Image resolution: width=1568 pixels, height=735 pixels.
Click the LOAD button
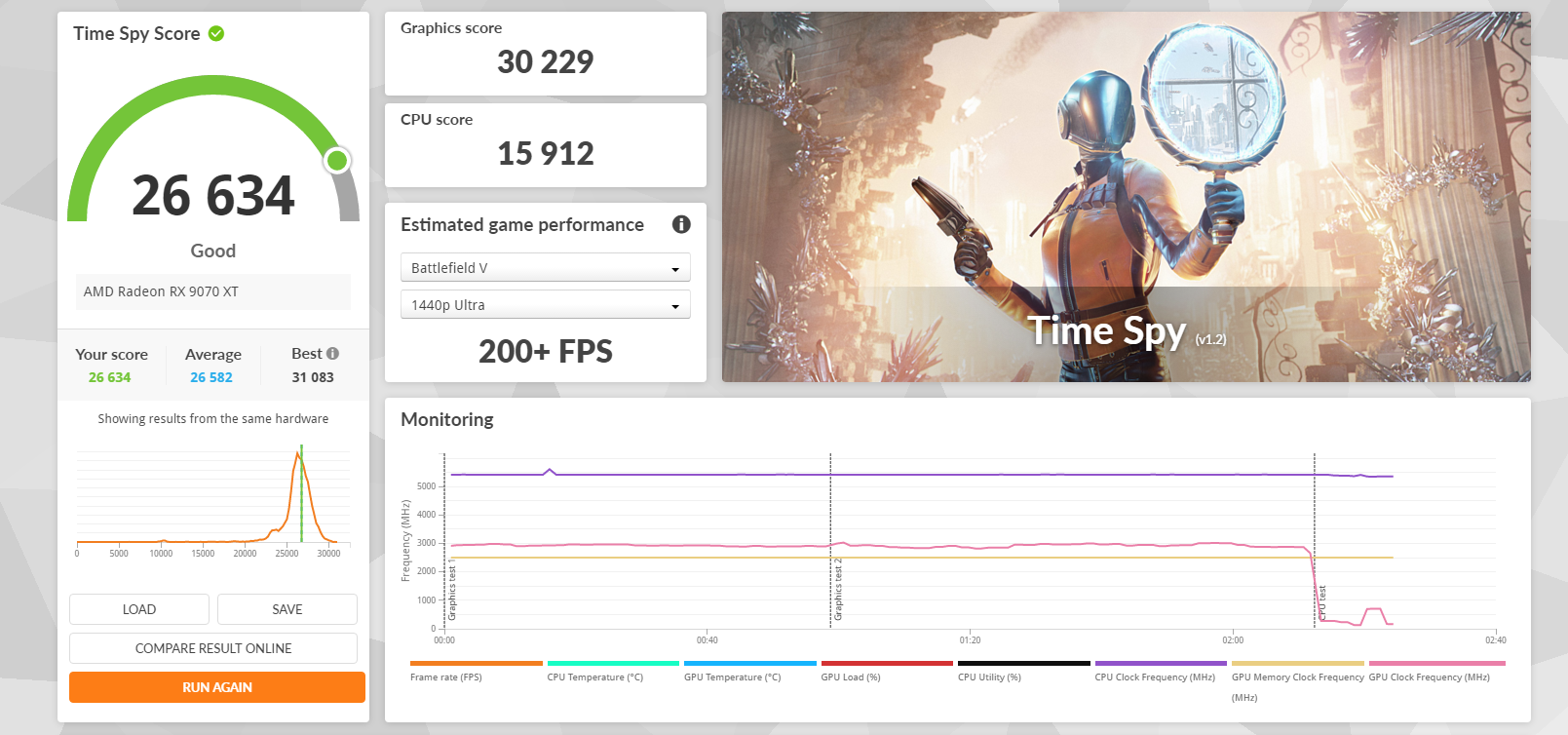tap(139, 609)
